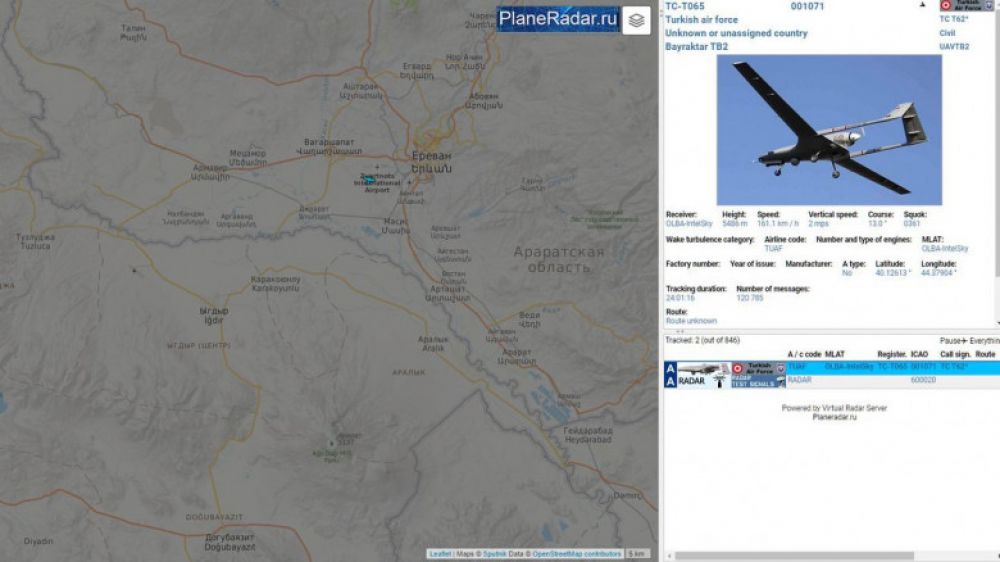Open the Planeradar.ru footer link
This screenshot has width=1000, height=562.
click(x=834, y=417)
